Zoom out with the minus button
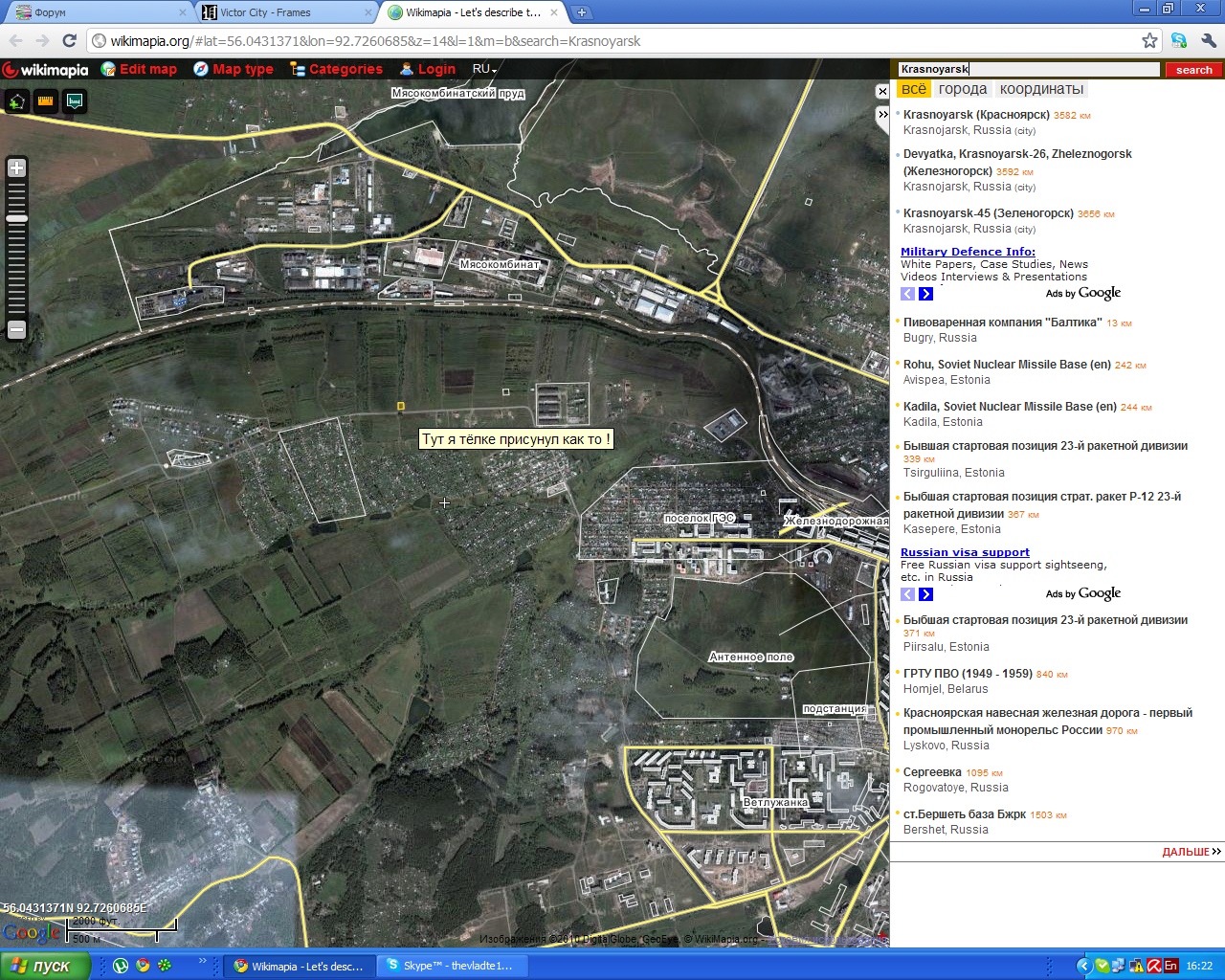 (x=16, y=330)
